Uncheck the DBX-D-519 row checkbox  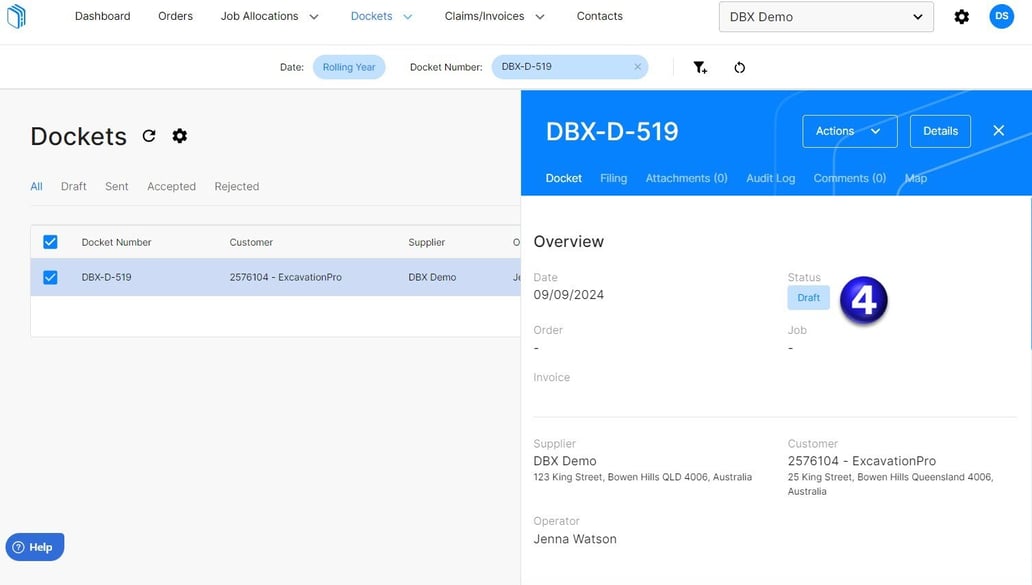click(x=50, y=277)
